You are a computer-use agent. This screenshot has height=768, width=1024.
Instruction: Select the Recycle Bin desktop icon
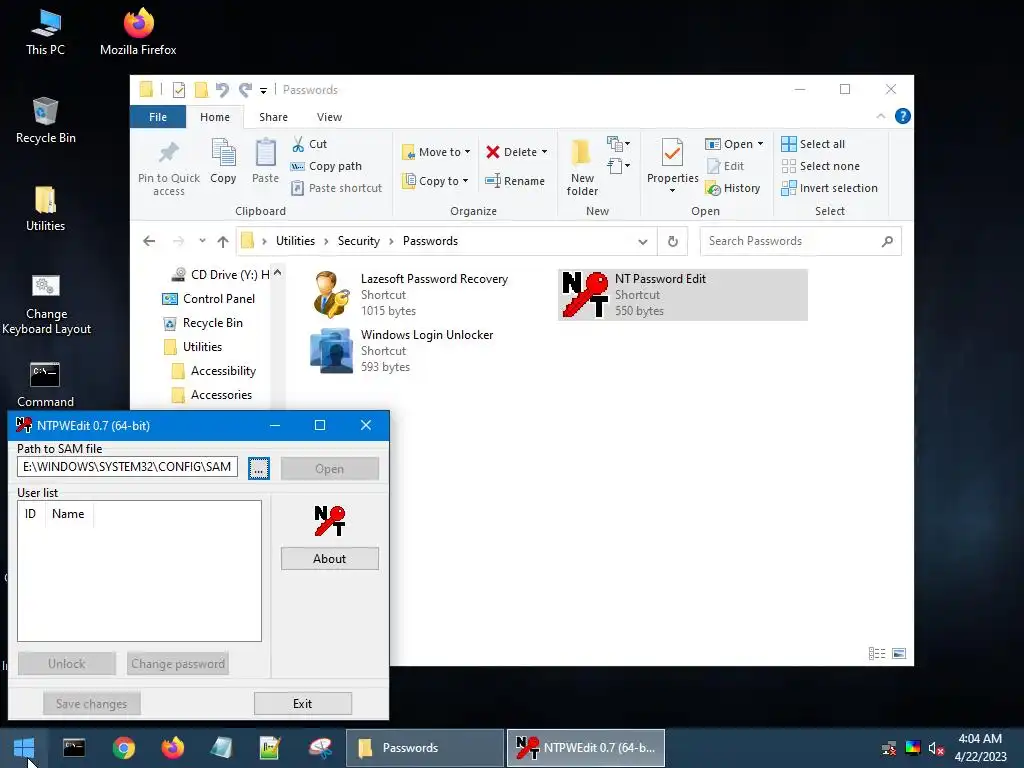point(45,120)
